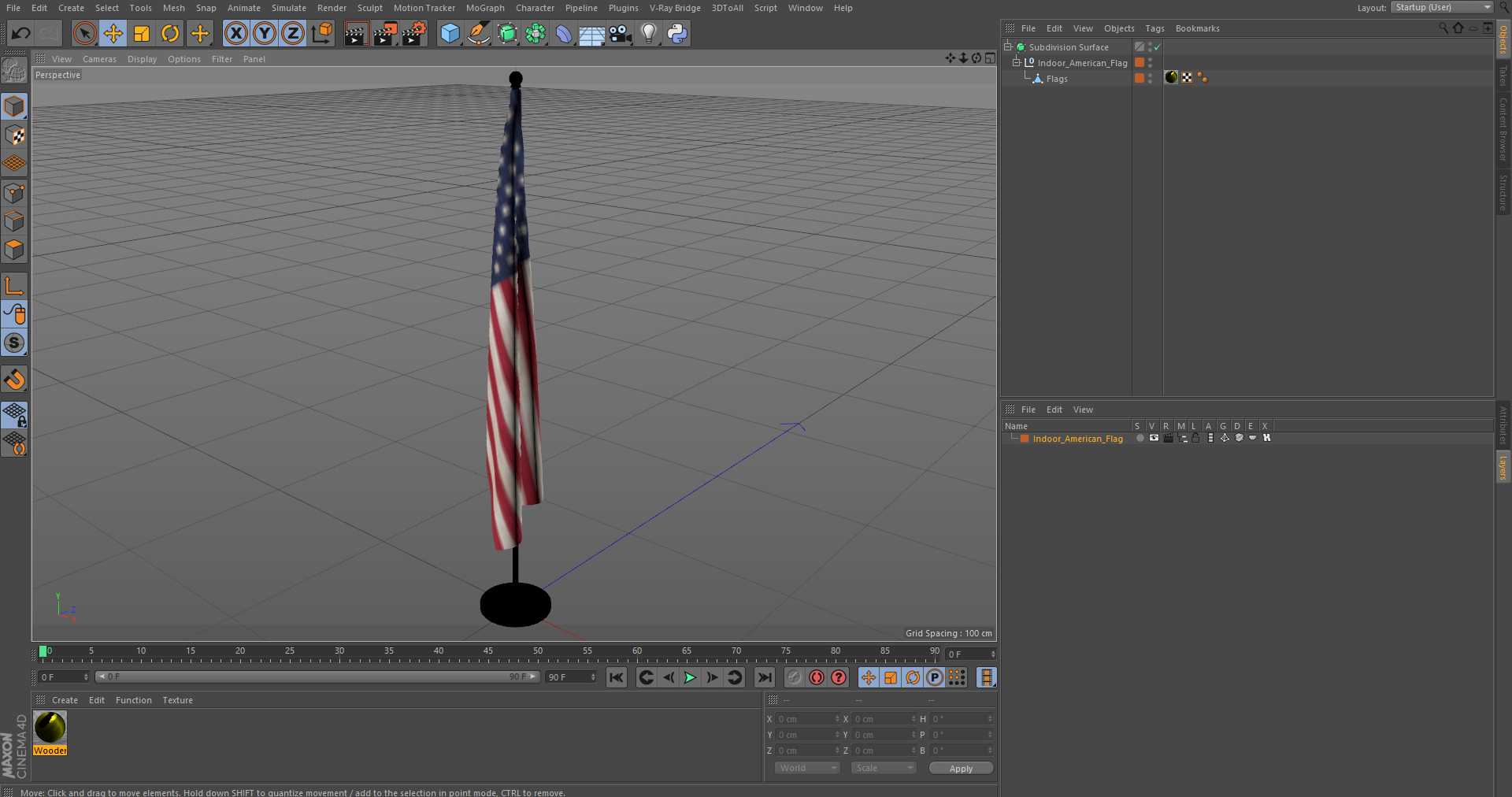Toggle Y axis lock
The width and height of the screenshot is (1512, 797).
(x=265, y=33)
